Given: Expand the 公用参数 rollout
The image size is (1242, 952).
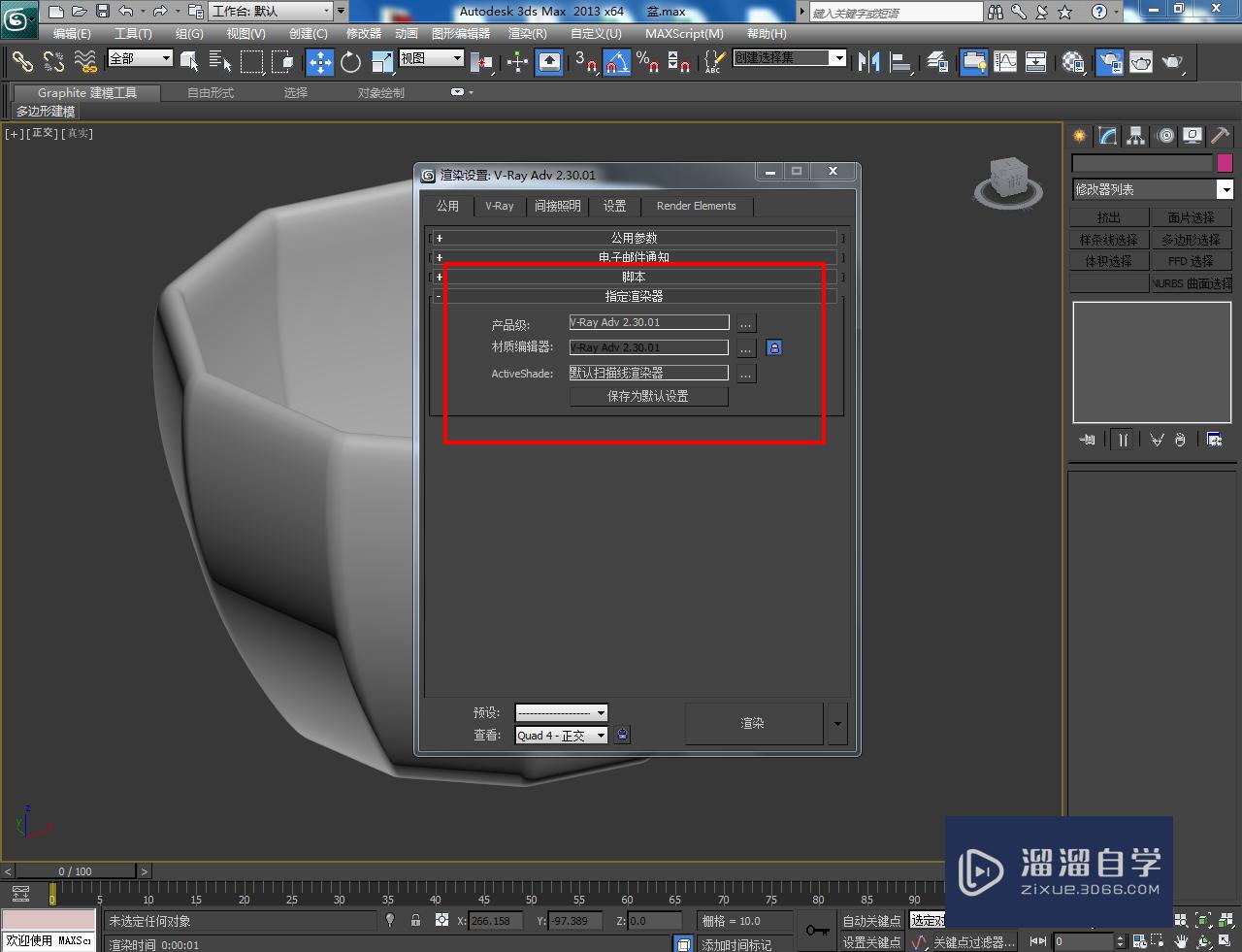Looking at the screenshot, I should pos(634,238).
